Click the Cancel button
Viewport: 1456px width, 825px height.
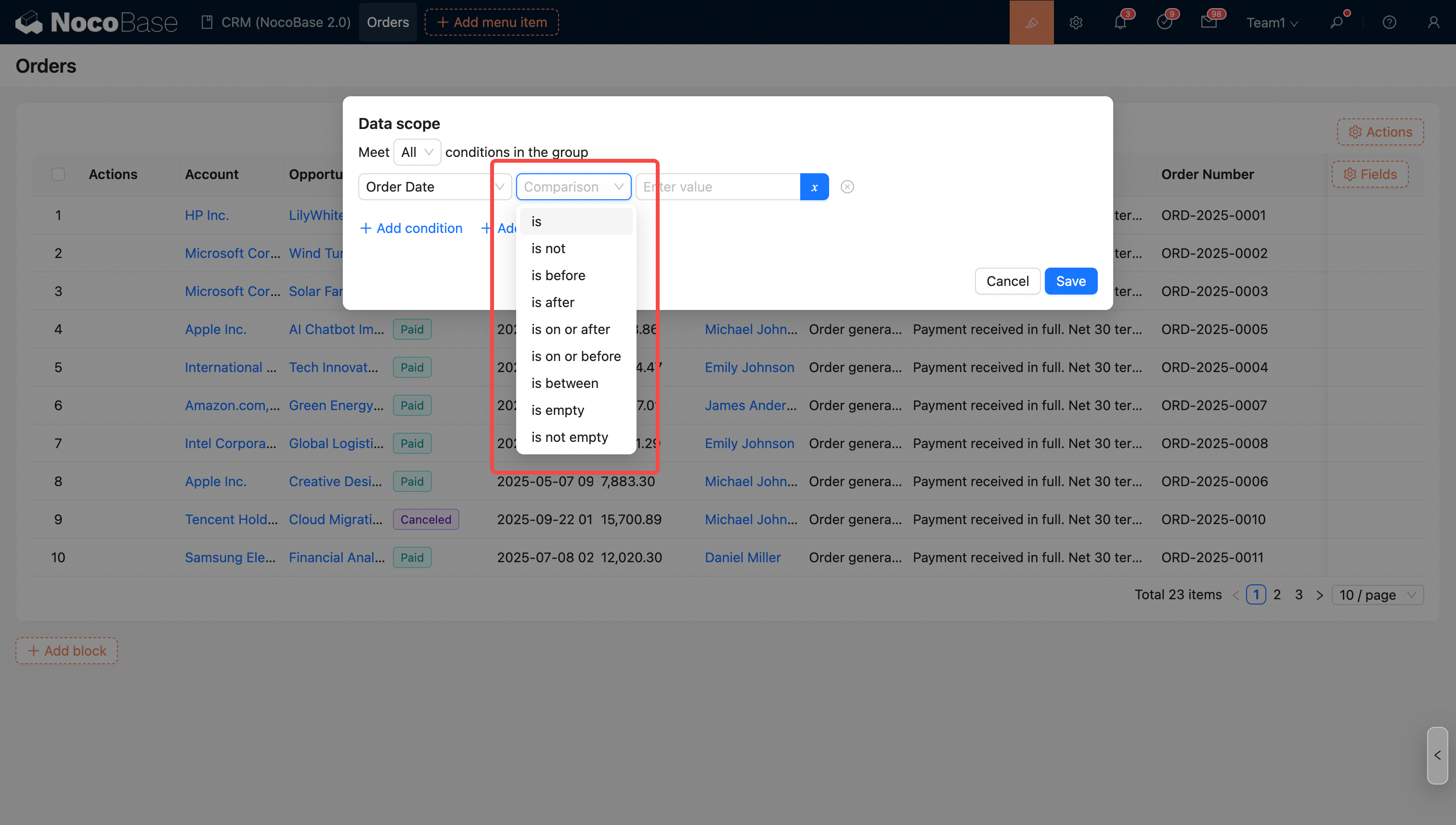click(1007, 281)
